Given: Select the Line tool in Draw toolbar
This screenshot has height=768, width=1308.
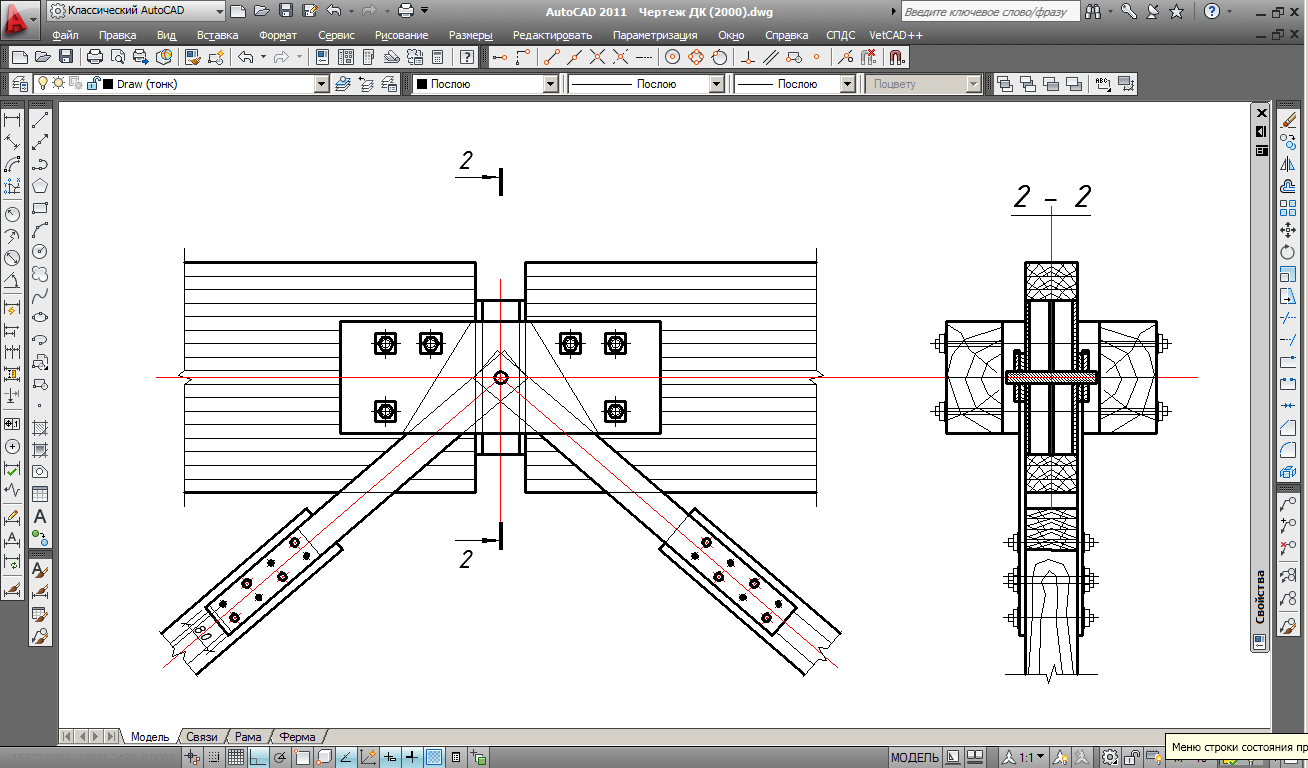Looking at the screenshot, I should pos(40,121).
